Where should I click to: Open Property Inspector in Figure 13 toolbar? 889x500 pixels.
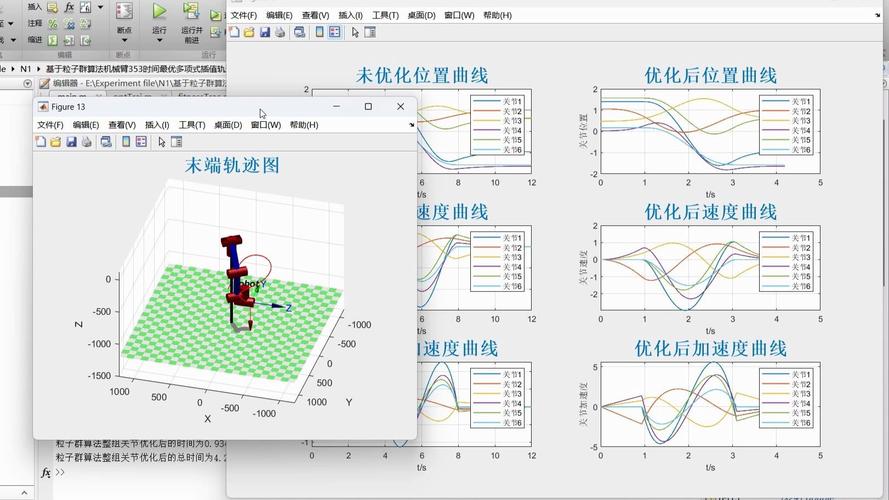pos(176,142)
